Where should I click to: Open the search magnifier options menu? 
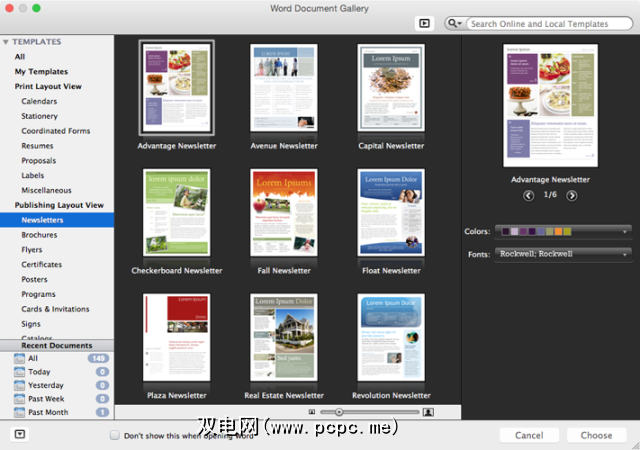454,23
